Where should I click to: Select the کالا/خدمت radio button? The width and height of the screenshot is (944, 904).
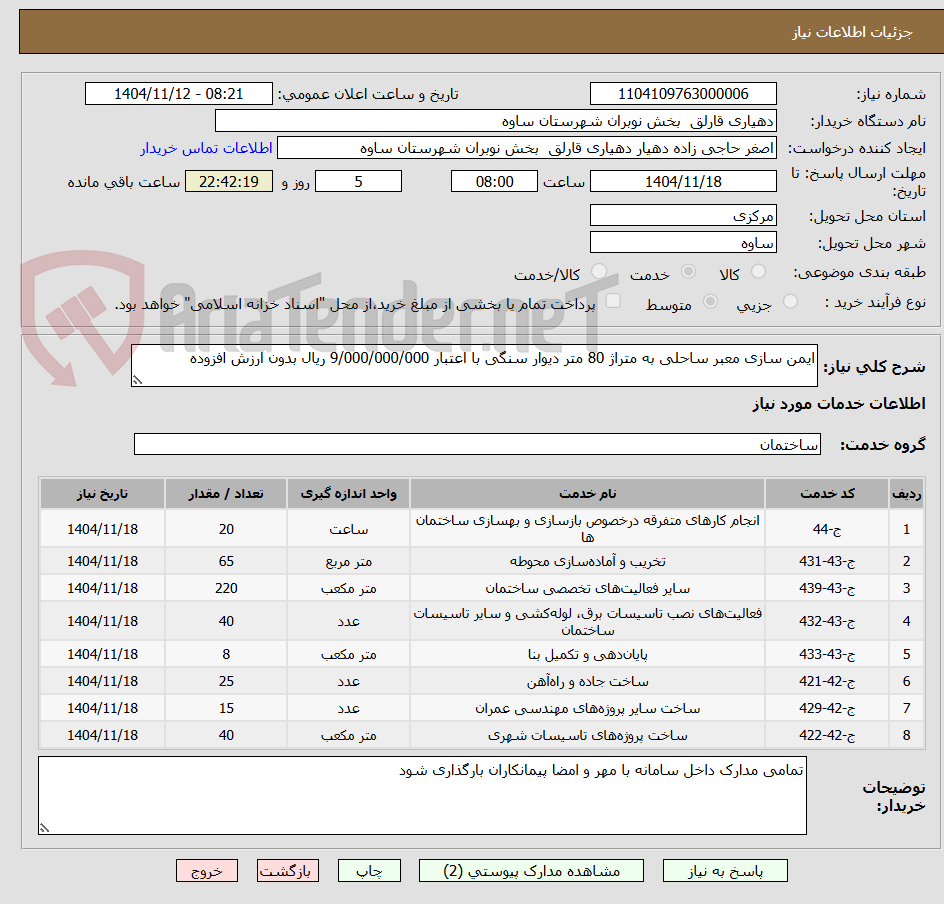(x=599, y=271)
